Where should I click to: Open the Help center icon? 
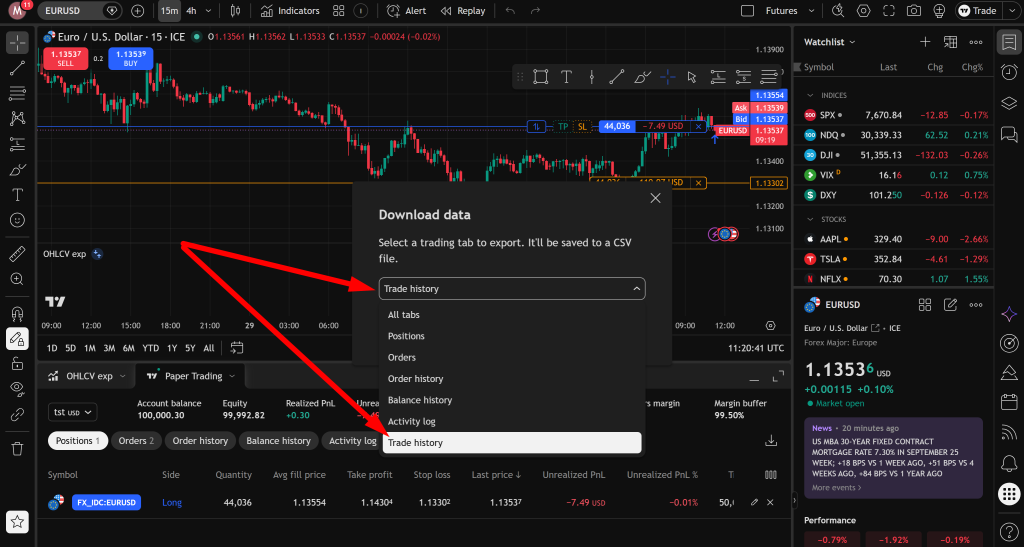[x=1009, y=531]
